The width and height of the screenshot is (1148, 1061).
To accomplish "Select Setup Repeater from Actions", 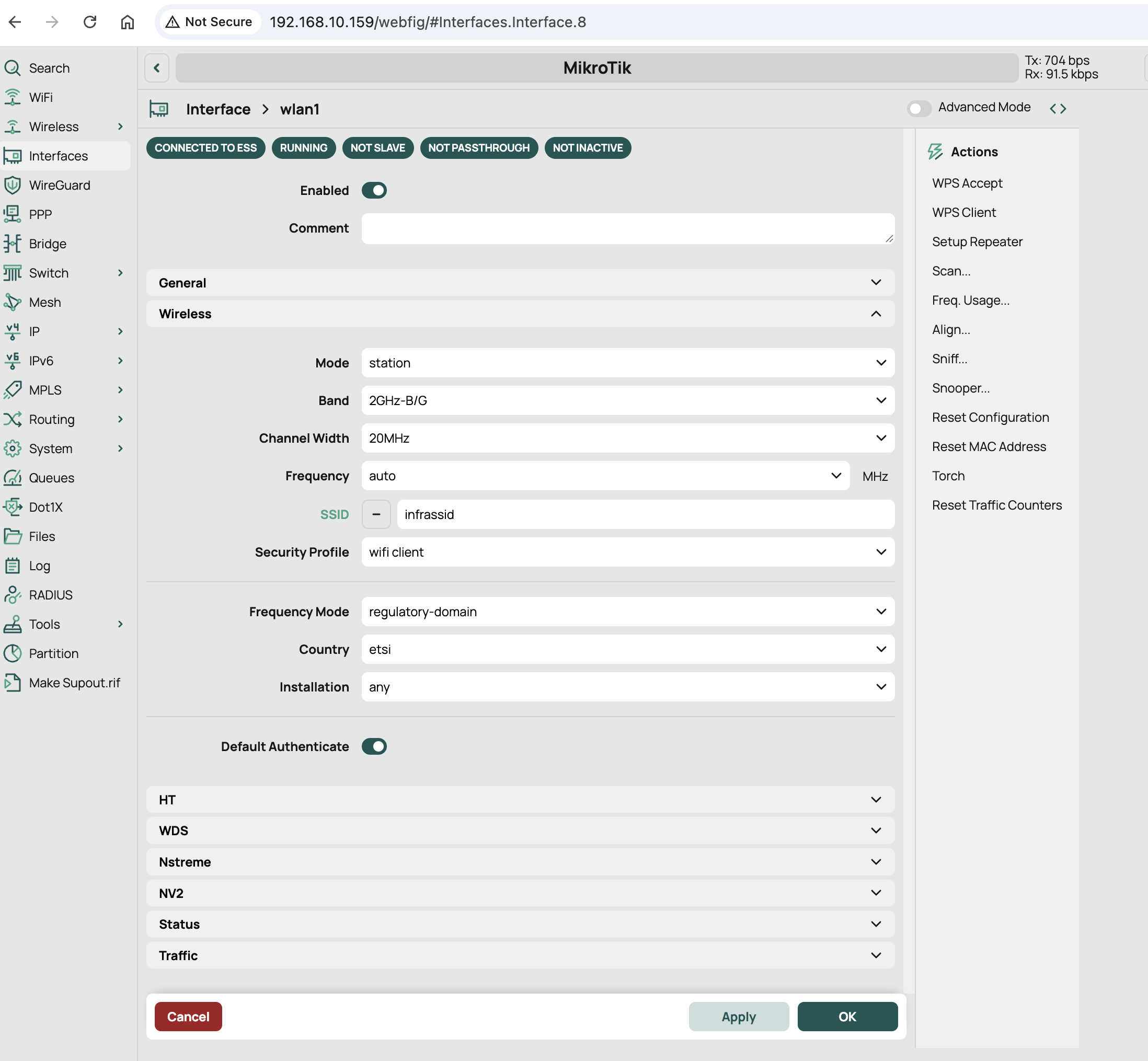I will tap(977, 241).
